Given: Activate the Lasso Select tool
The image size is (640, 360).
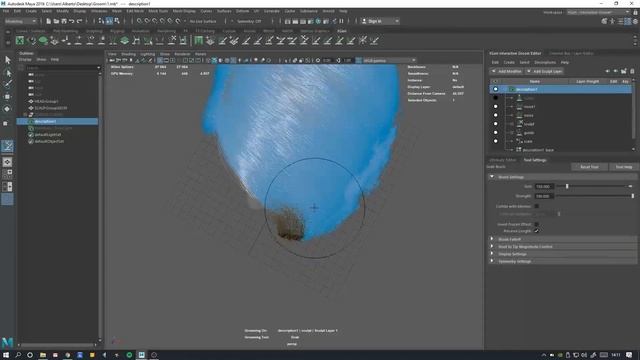Looking at the screenshot, I should (7, 73).
